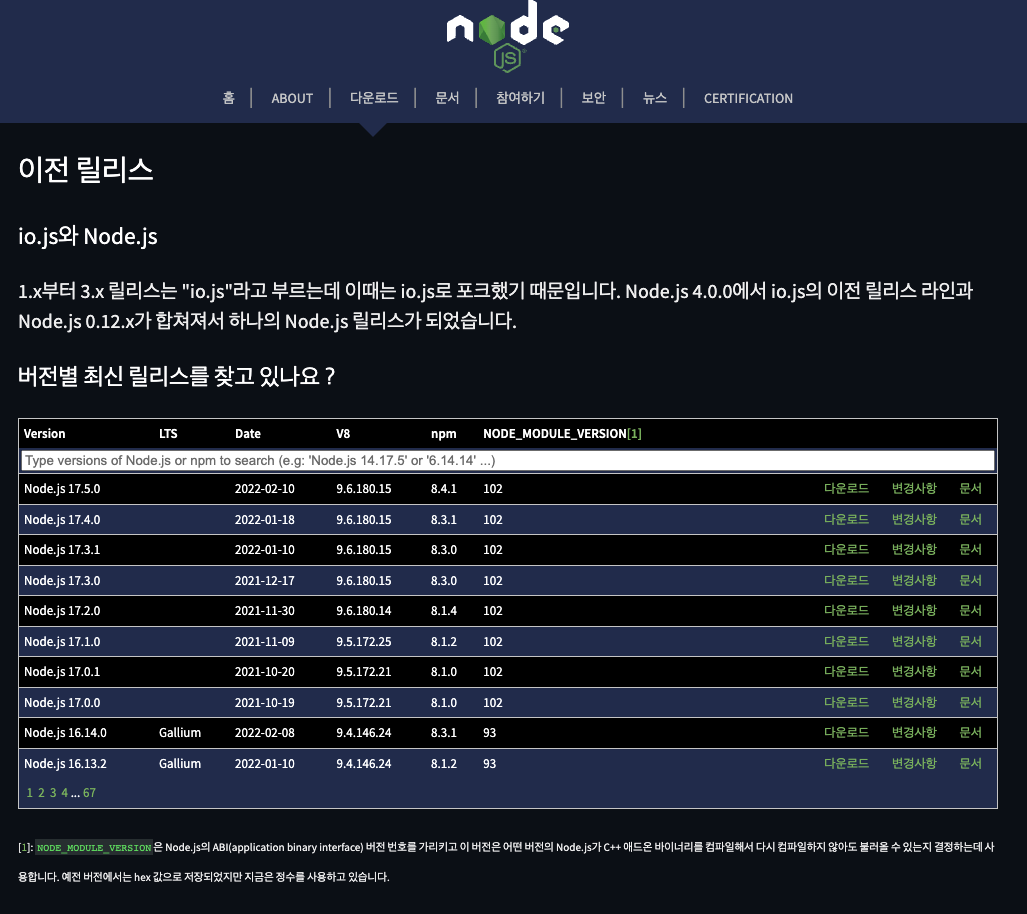The height and width of the screenshot is (914, 1027).
Task: Open the 뉴스 nav item
Action: 655,98
